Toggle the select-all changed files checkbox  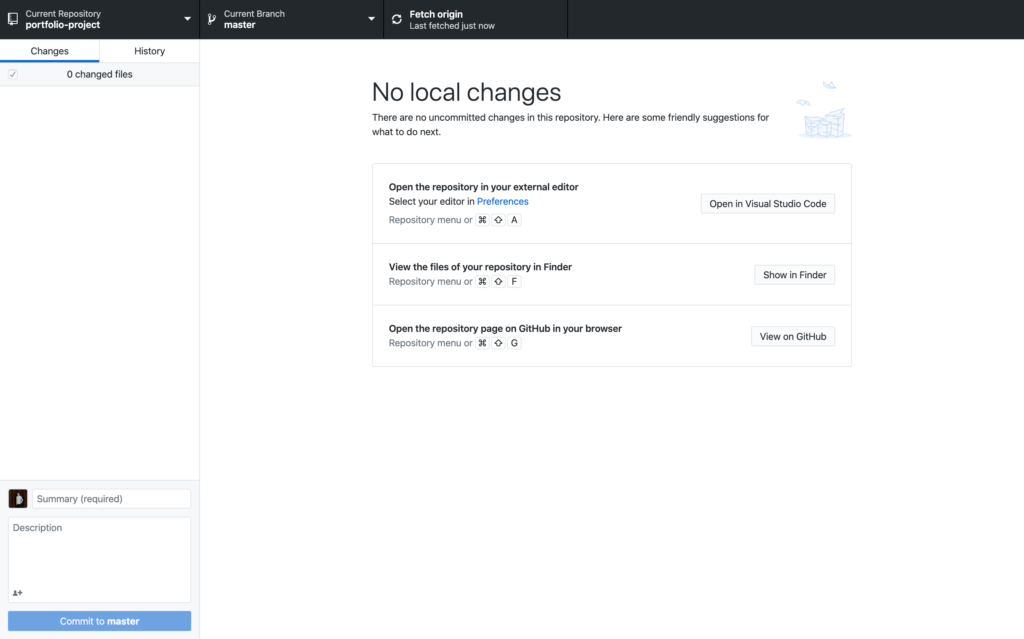pyautogui.click(x=12, y=74)
